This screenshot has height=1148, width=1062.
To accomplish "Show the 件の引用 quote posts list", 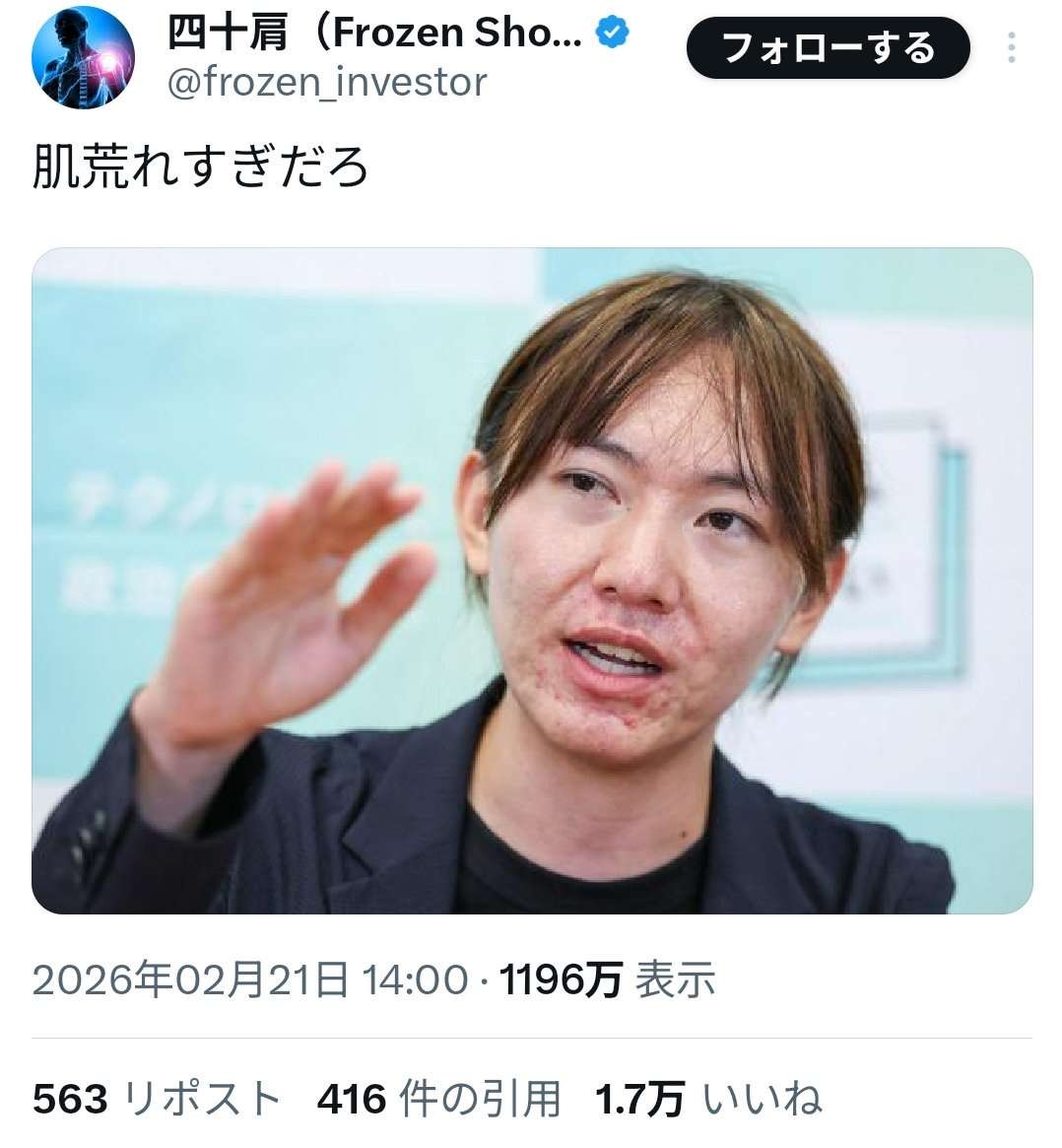I will point(480,1100).
